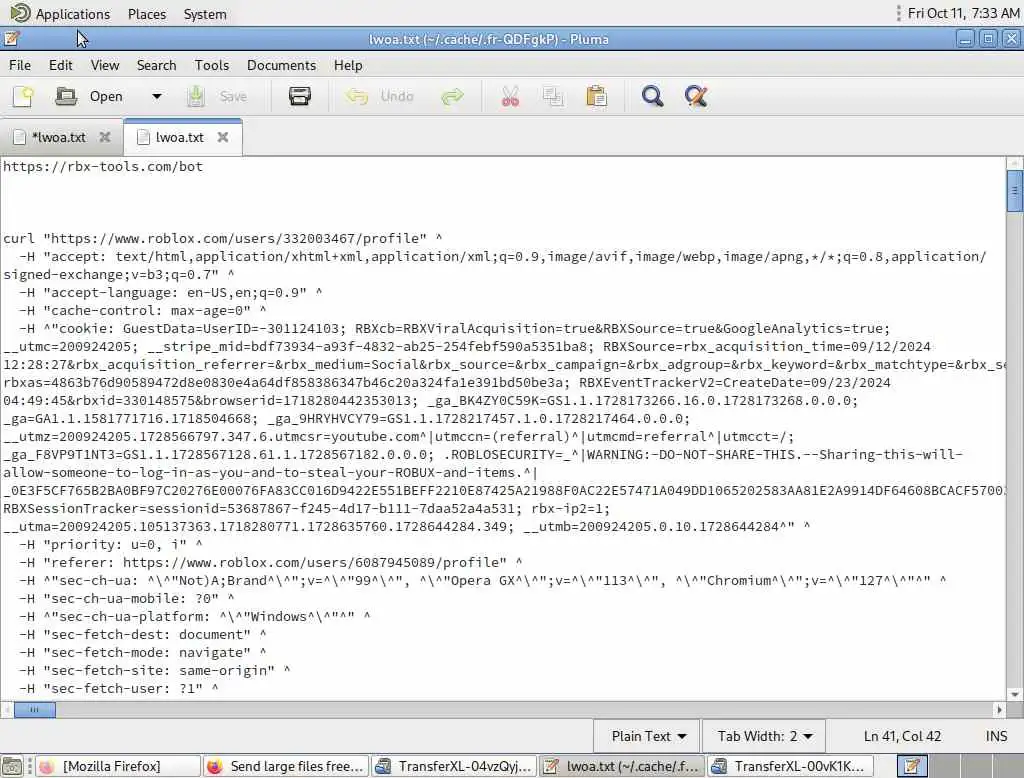Print the document via the printer icon

click(x=300, y=97)
